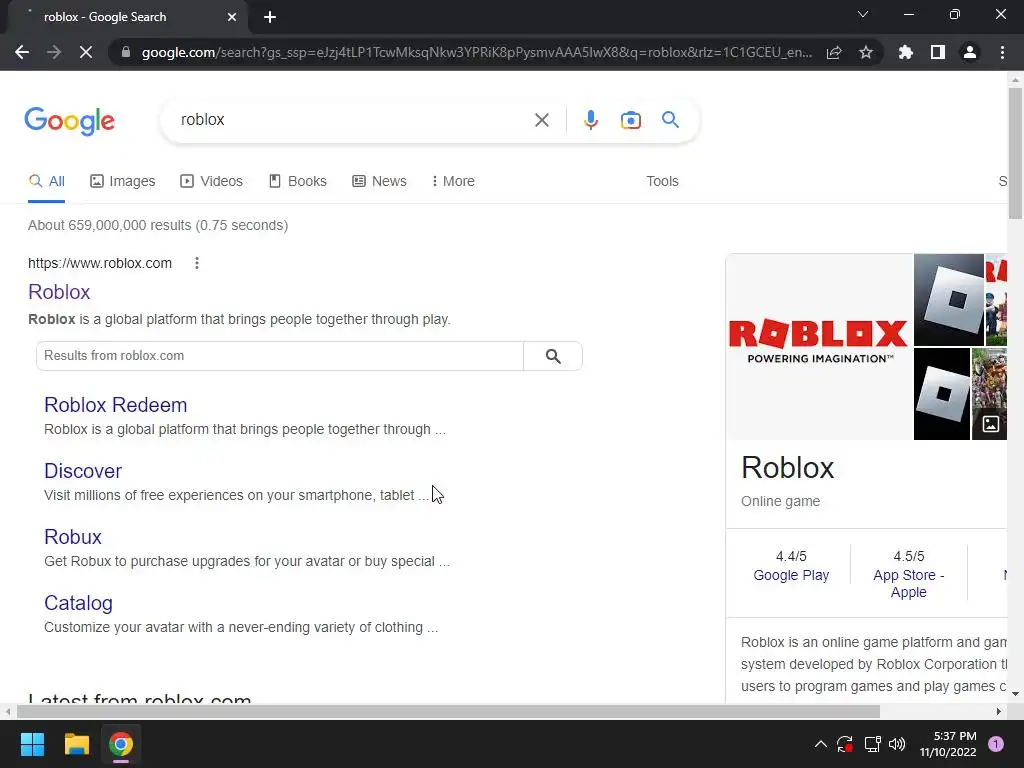This screenshot has width=1024, height=768.
Task: Clear the roblox search query
Action: click(541, 120)
